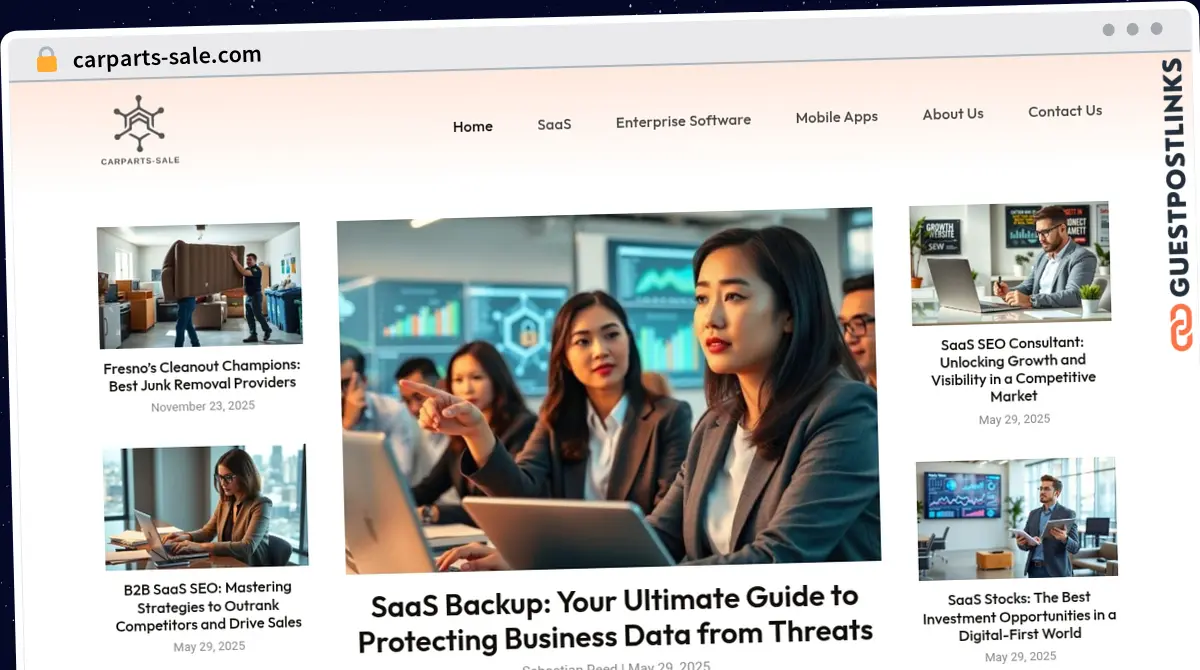This screenshot has height=670, width=1200.
Task: Click the junk removal movers thumbnail
Action: point(200,285)
